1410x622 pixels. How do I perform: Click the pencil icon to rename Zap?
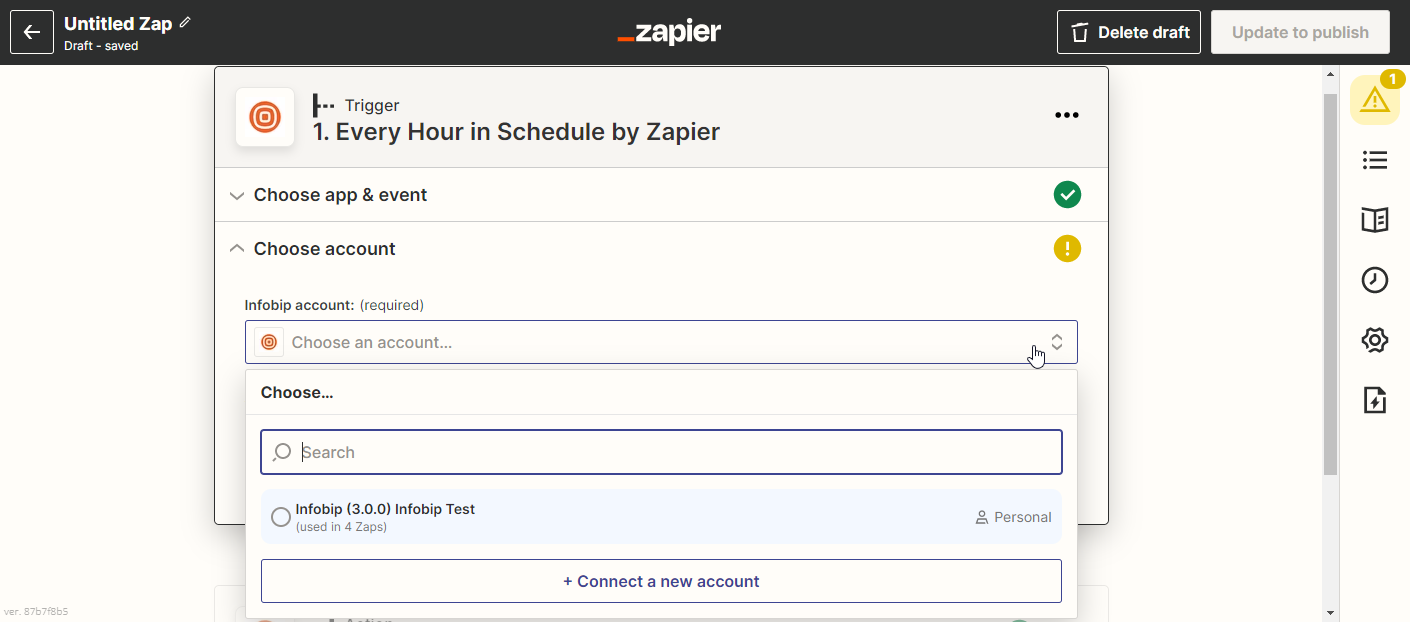(185, 23)
